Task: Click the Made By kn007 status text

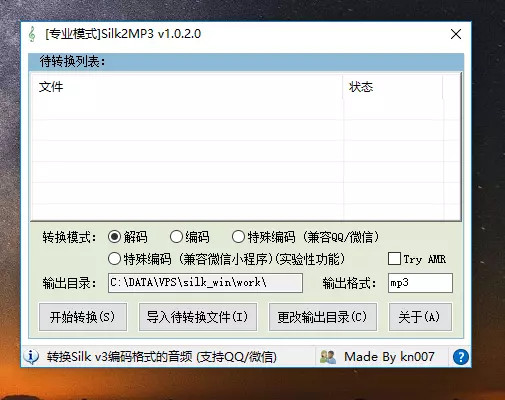Action: (x=389, y=357)
